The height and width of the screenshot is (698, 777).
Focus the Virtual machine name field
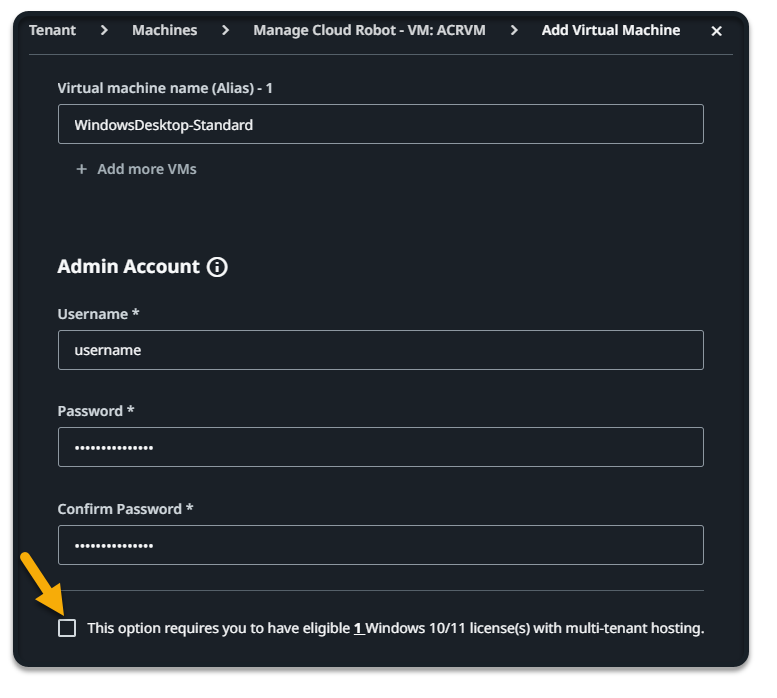click(x=381, y=124)
